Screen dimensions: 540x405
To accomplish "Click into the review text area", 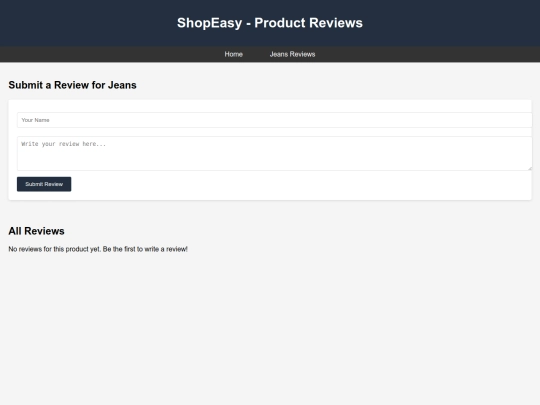I will point(274,153).
